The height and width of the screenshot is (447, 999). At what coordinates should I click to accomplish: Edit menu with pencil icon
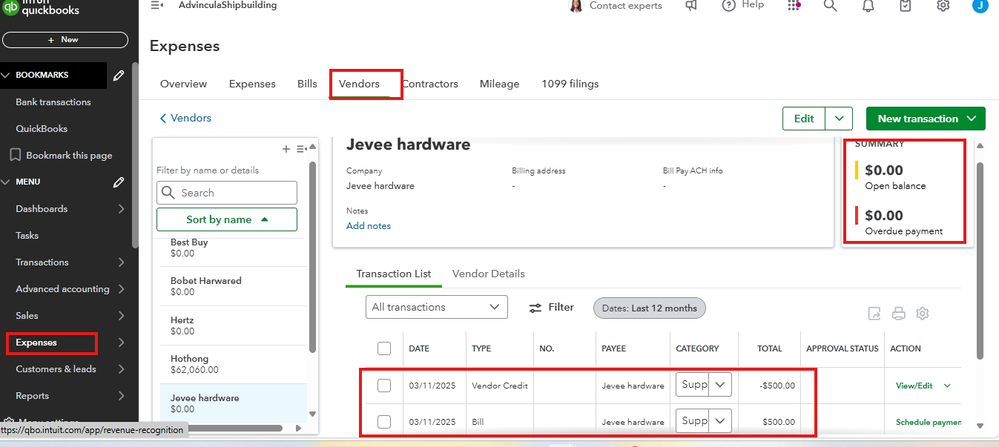coord(119,182)
